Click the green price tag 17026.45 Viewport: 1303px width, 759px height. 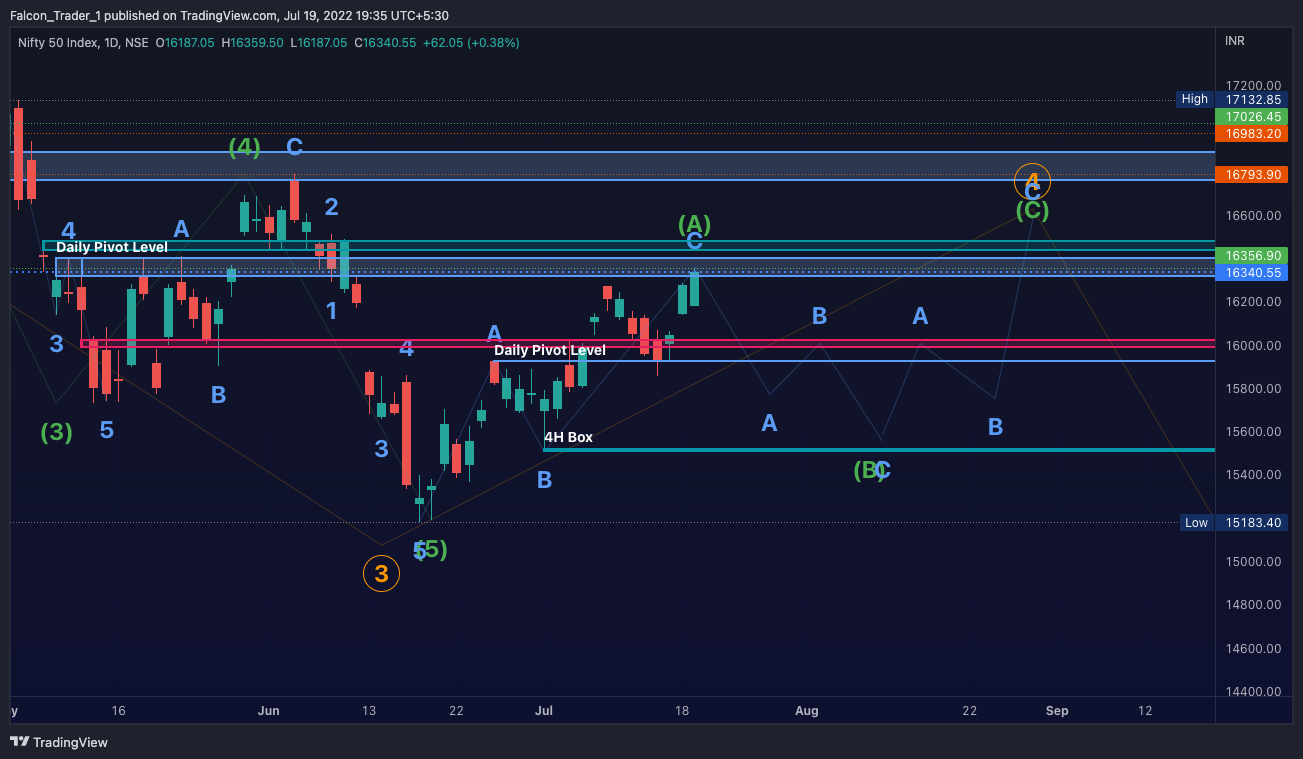pos(1253,117)
